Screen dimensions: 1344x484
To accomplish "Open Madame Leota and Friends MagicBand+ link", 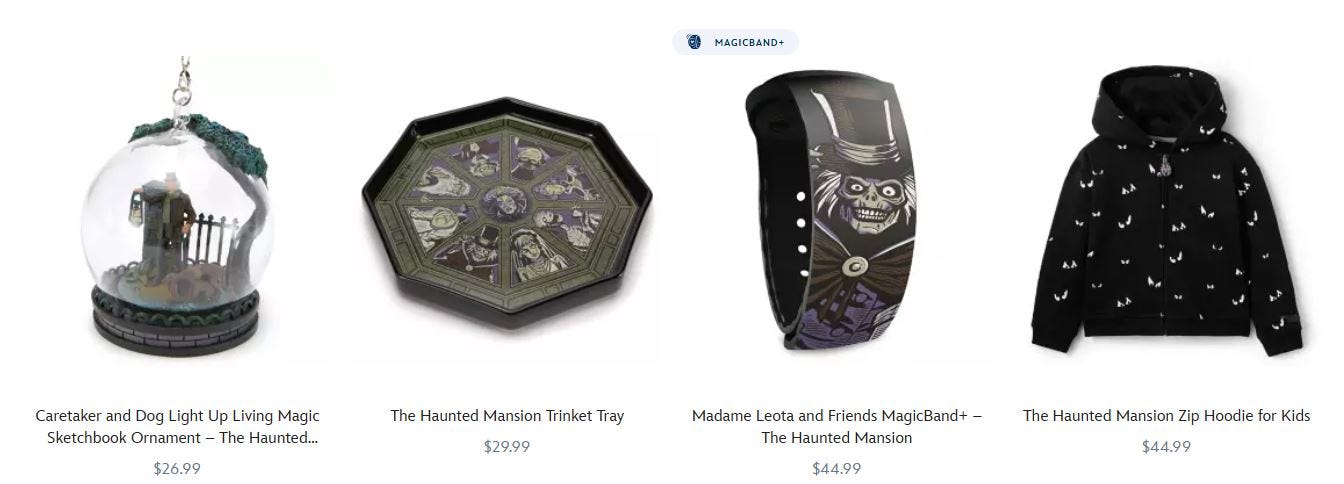I will tap(836, 426).
